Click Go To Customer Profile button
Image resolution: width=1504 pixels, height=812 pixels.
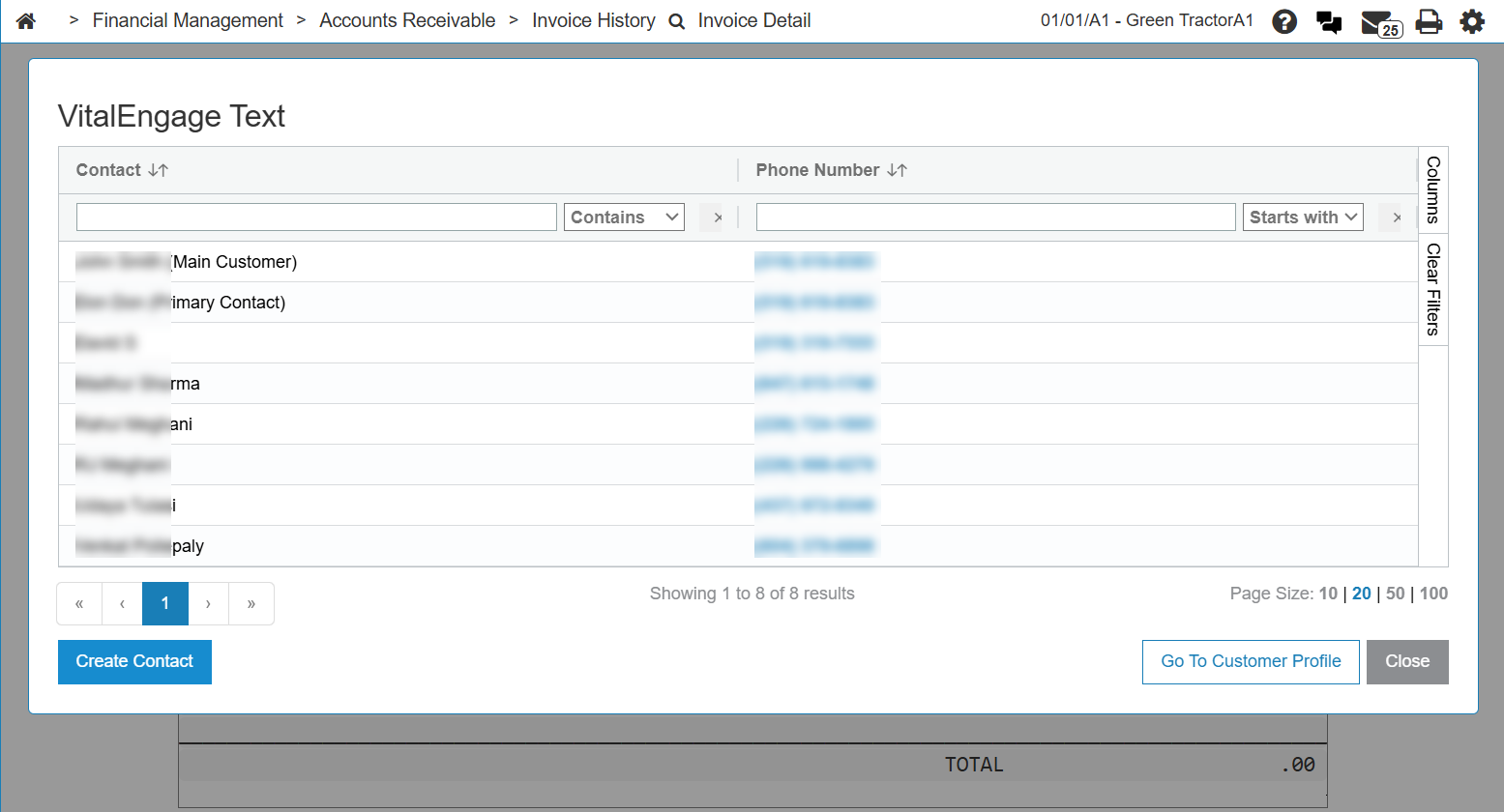[1251, 662]
